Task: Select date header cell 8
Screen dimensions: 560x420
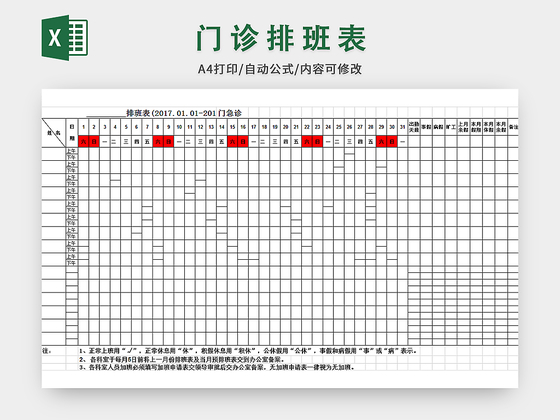Action: [x=158, y=127]
